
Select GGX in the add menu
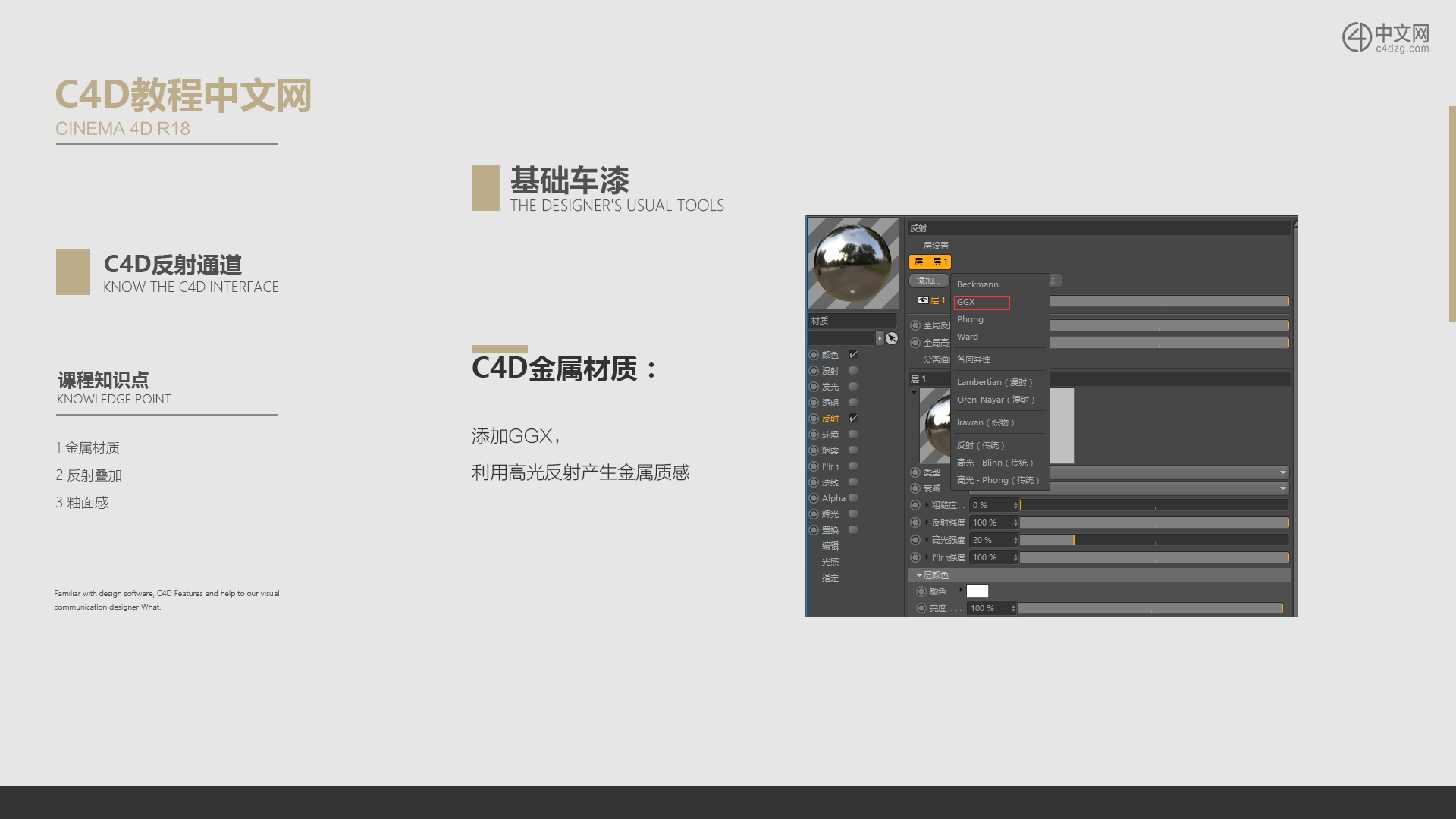tap(981, 303)
